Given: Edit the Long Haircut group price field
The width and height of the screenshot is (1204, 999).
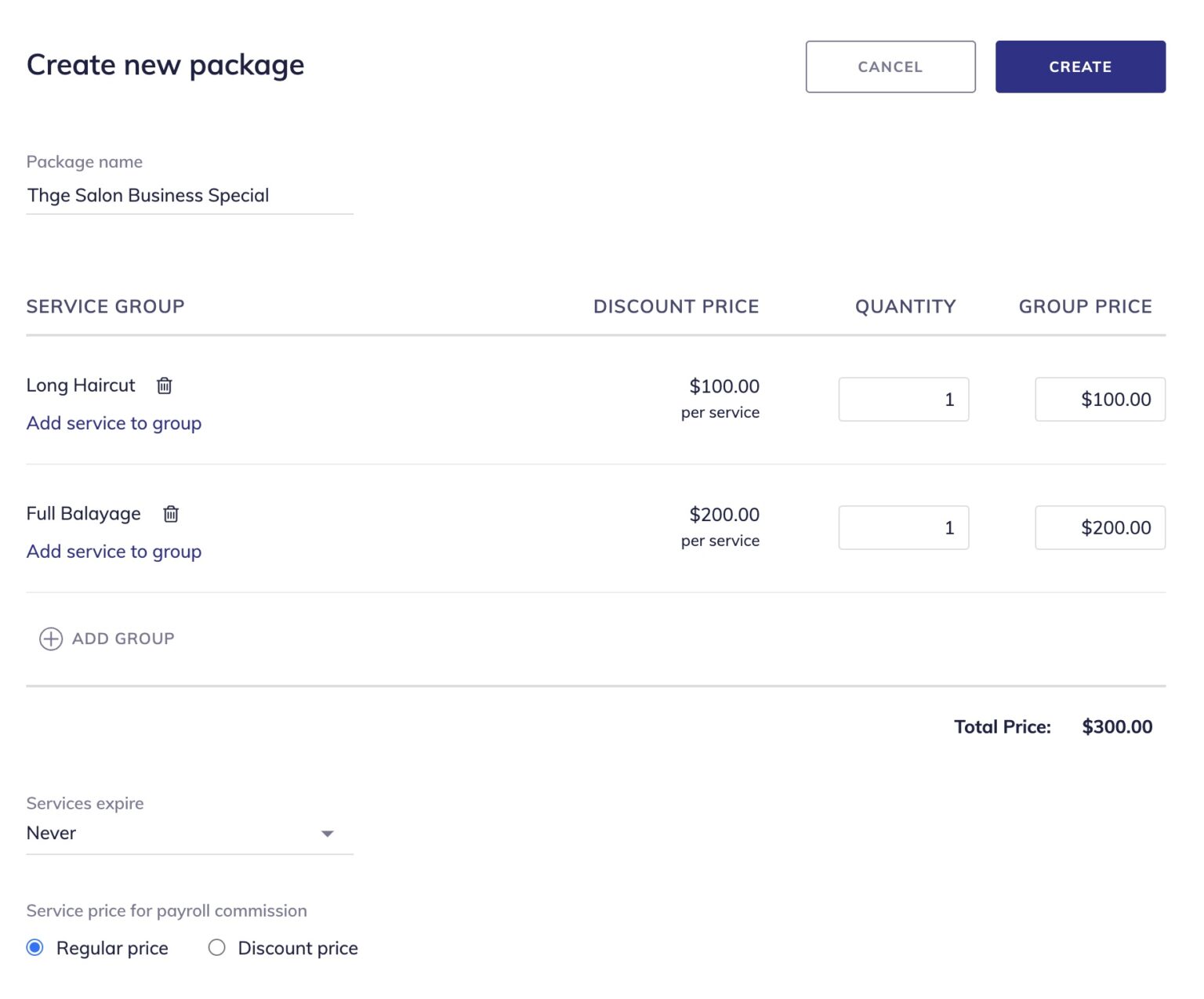Looking at the screenshot, I should 1100,400.
